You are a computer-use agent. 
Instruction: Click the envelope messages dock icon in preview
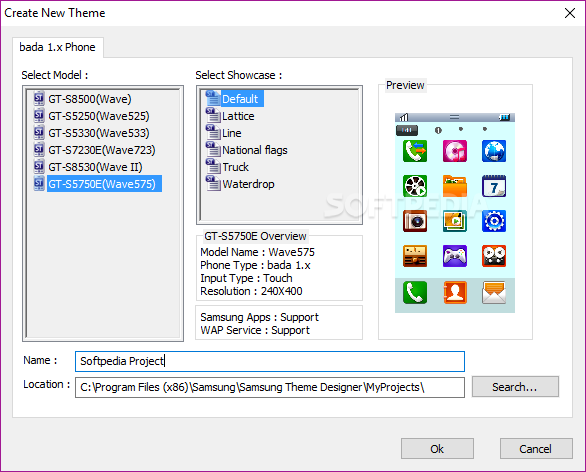[494, 292]
